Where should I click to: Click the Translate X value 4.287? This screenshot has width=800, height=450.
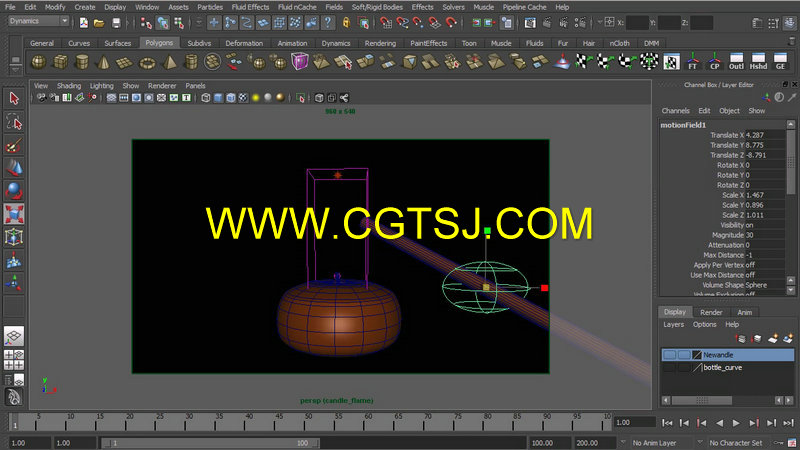point(765,135)
